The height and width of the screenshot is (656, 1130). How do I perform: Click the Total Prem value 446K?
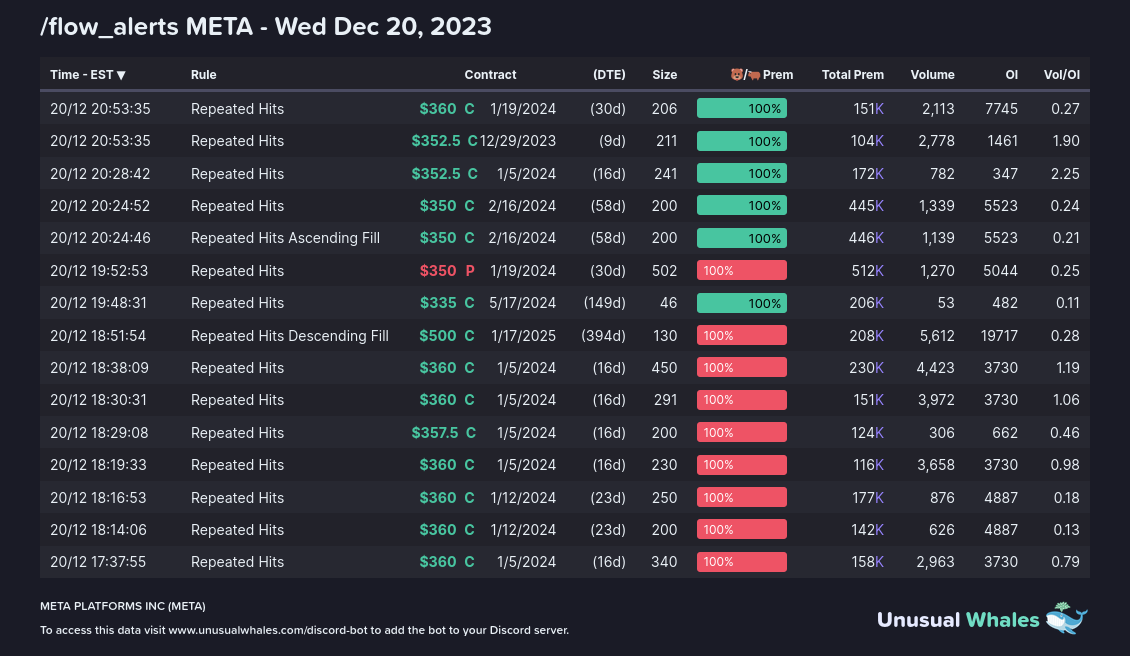pos(866,238)
